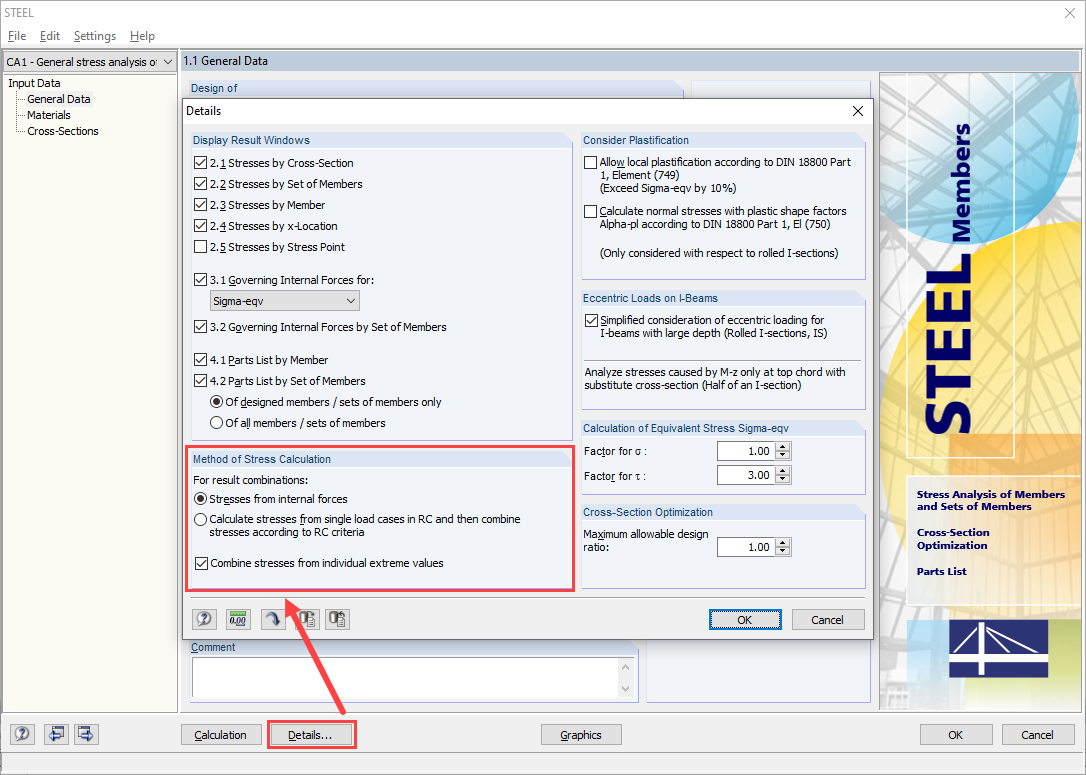1086x775 pixels.
Task: Click the Details... button
Action: coord(311,735)
